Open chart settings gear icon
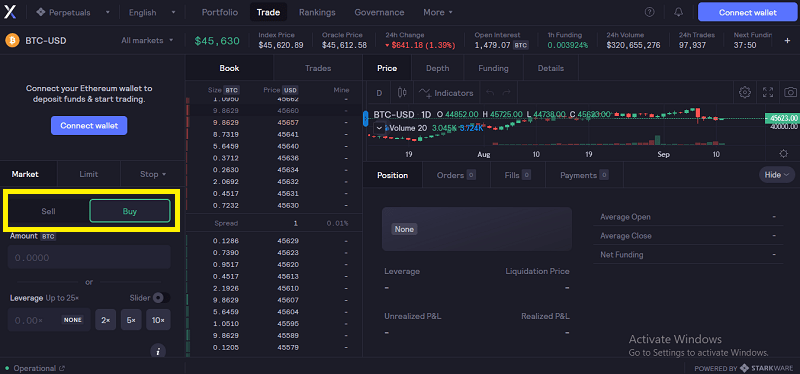The width and height of the screenshot is (800, 374). click(745, 92)
